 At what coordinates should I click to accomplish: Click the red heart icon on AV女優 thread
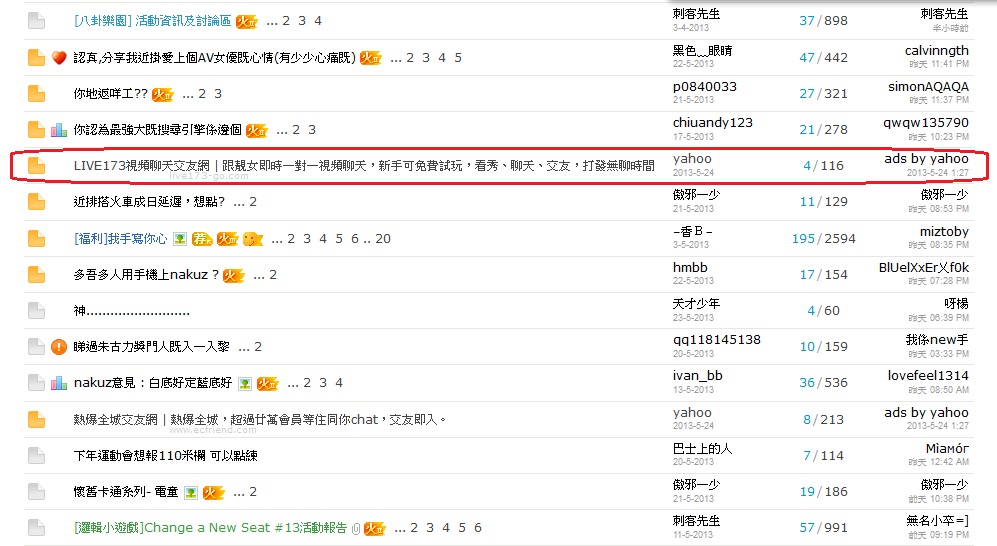click(59, 58)
